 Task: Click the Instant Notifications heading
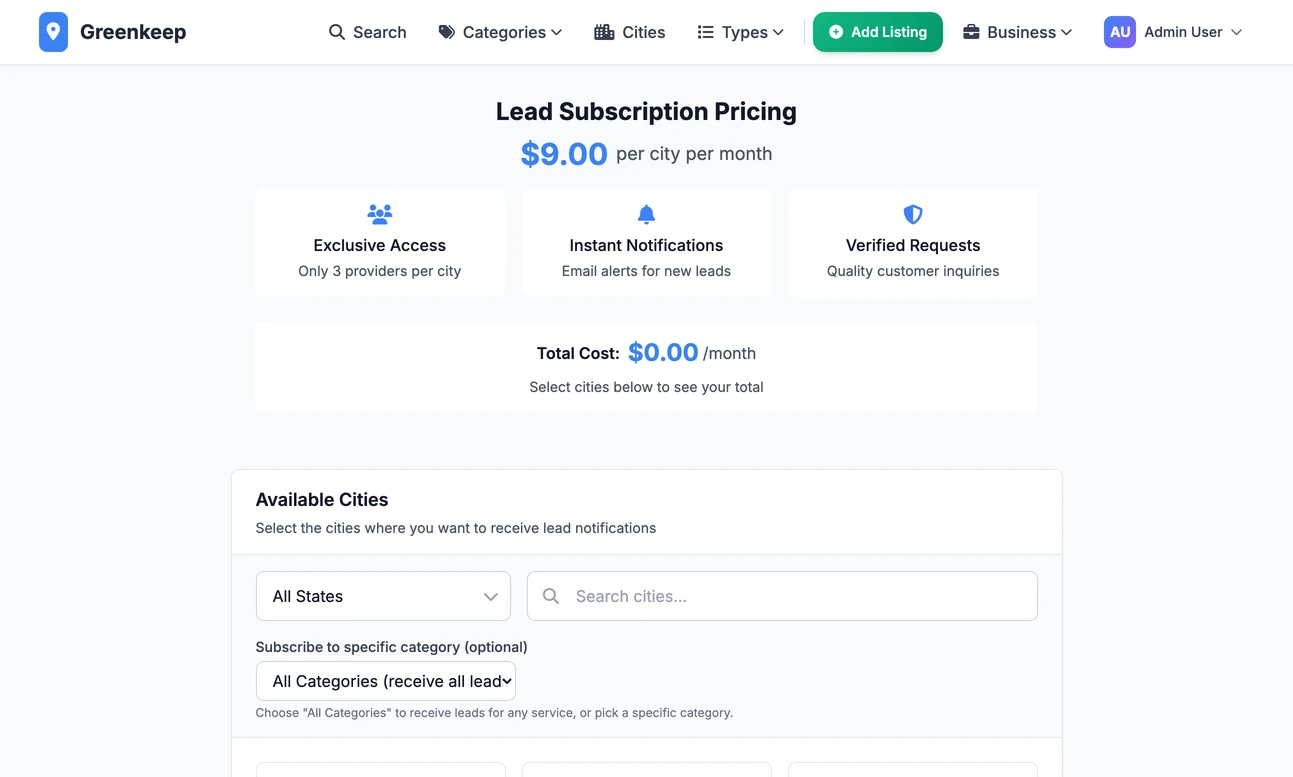646,245
